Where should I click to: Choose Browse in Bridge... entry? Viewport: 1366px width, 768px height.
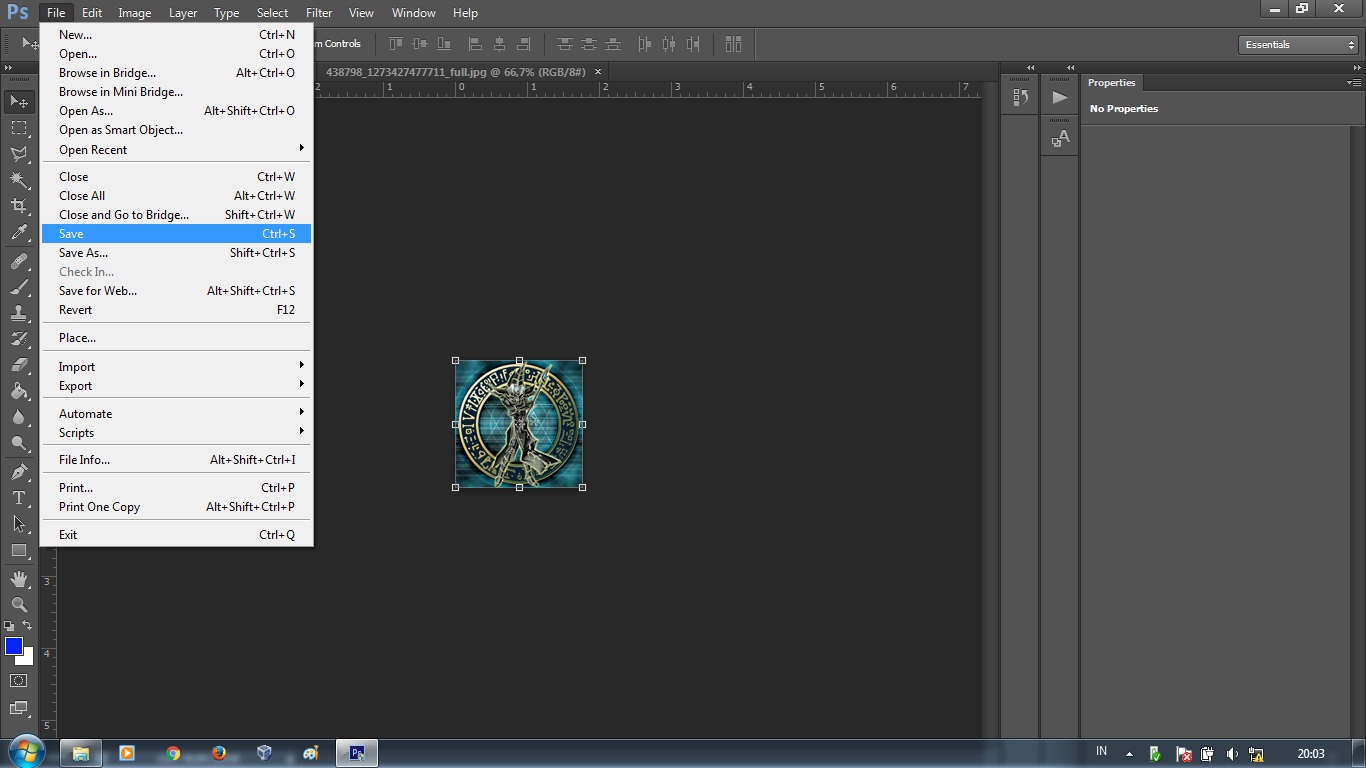point(176,72)
